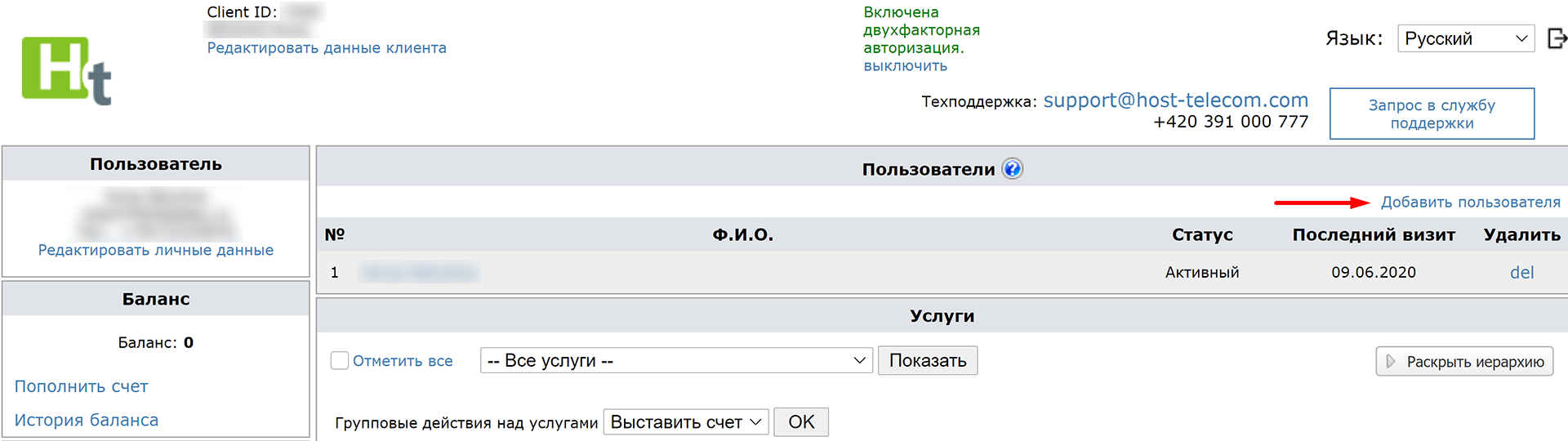Screen dimensions: 1568x441
Task: Click the phone number +420 391 000 777
Action: (x=1231, y=122)
